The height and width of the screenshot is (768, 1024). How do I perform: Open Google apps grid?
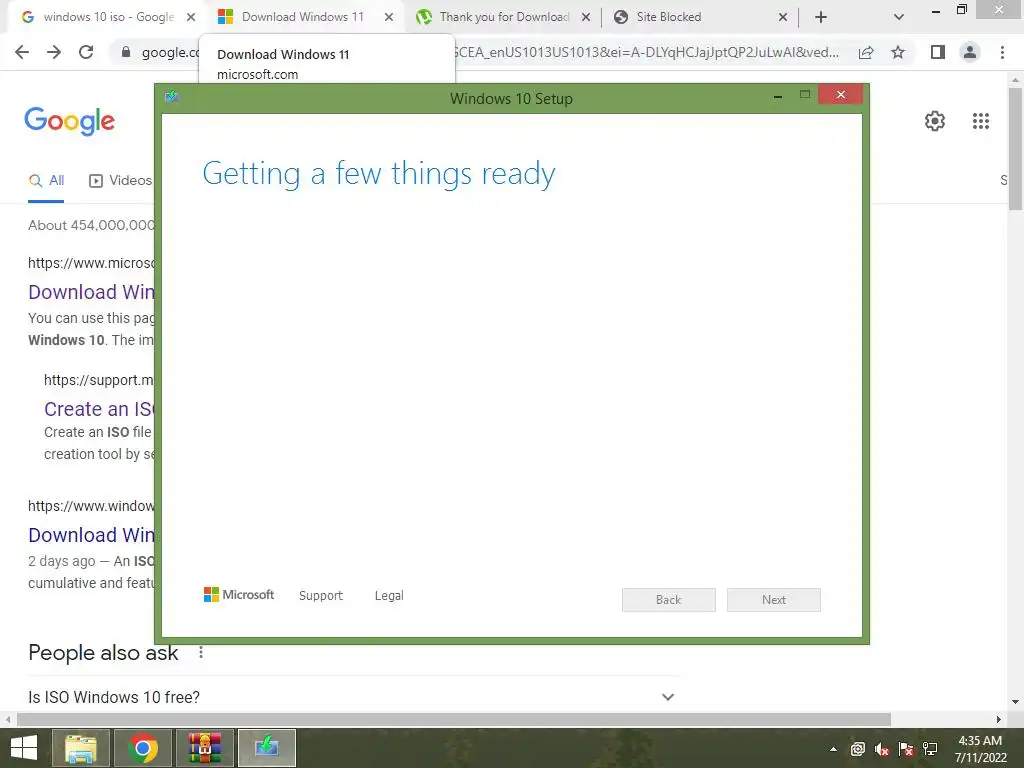coord(981,121)
